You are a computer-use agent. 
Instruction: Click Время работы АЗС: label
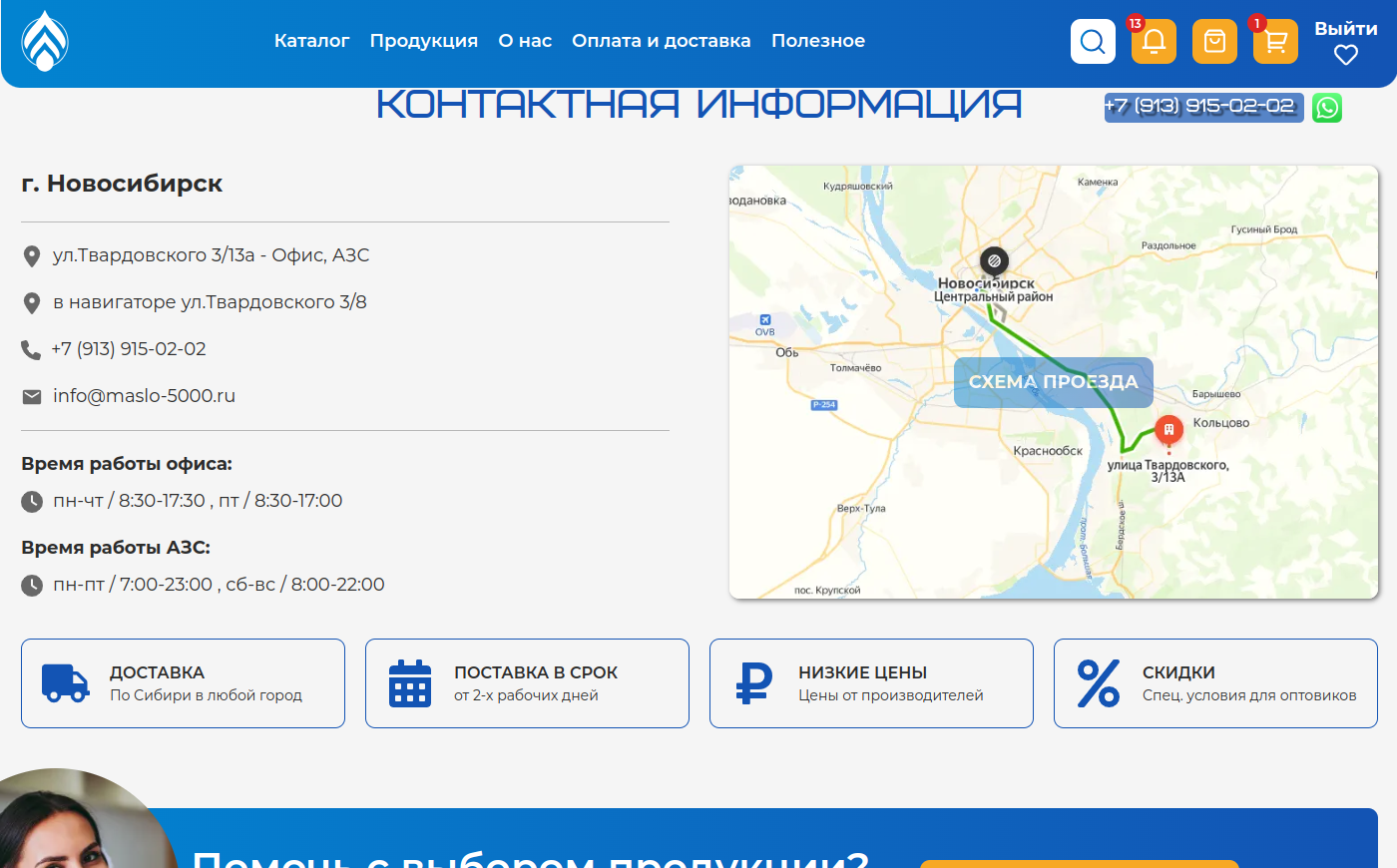[x=116, y=548]
